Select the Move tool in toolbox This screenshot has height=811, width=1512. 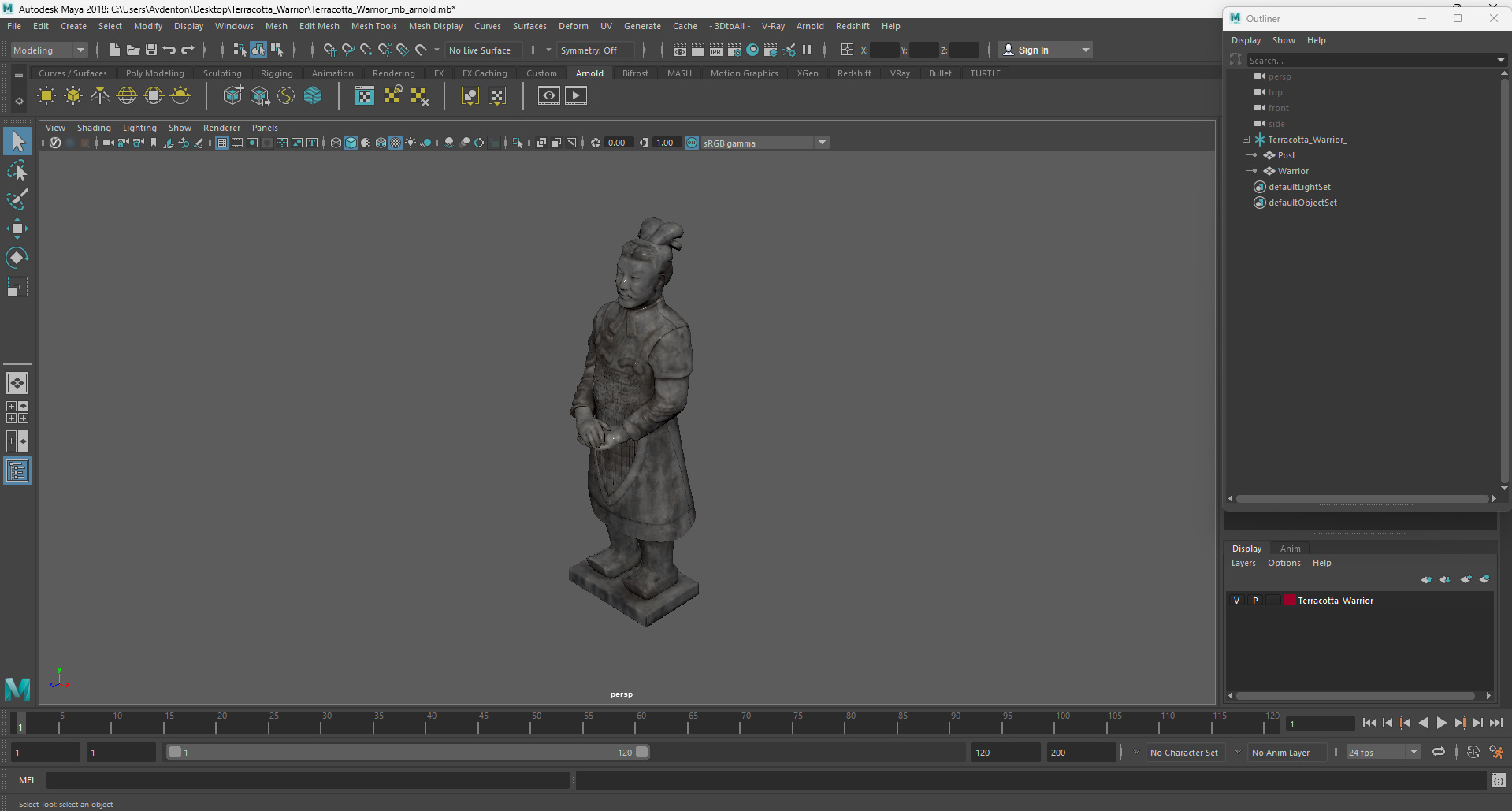coord(17,229)
